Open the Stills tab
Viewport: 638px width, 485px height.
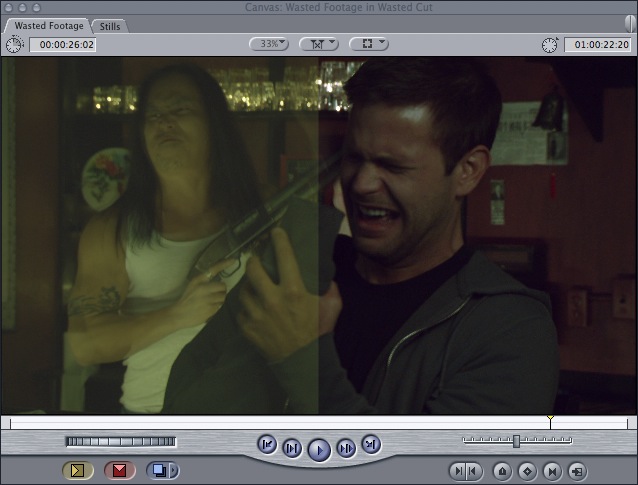[x=110, y=26]
